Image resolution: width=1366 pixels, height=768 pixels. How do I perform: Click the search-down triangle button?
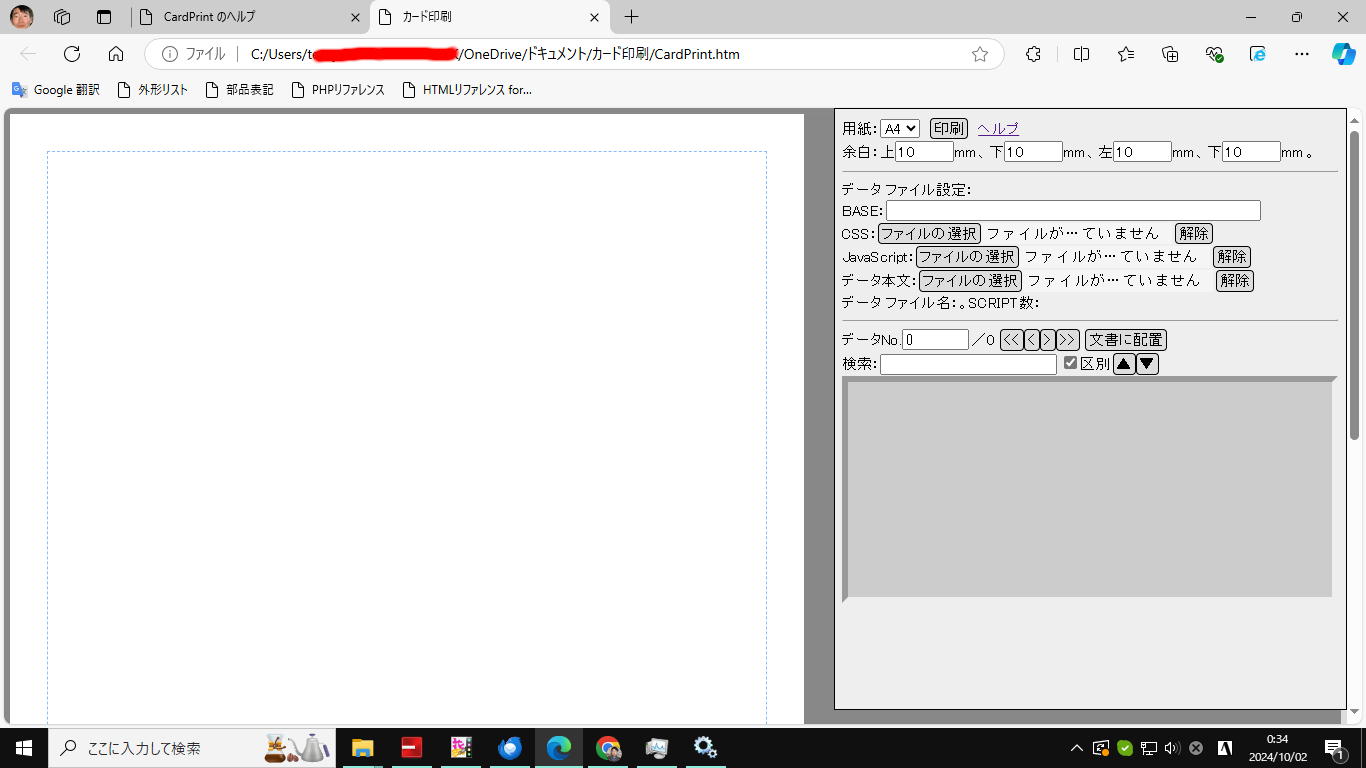click(1148, 364)
